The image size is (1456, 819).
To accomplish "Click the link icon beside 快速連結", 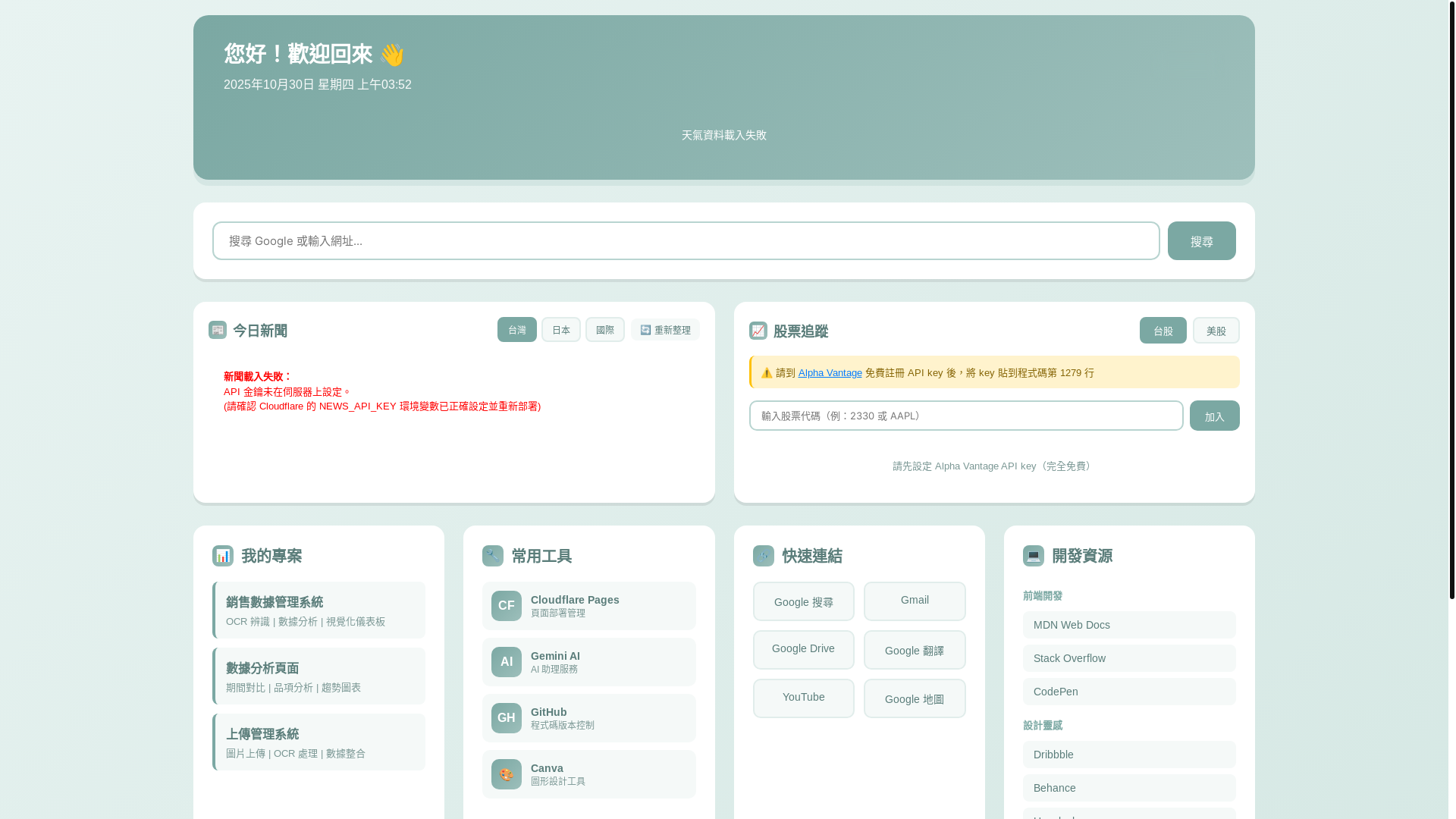I will click(764, 556).
